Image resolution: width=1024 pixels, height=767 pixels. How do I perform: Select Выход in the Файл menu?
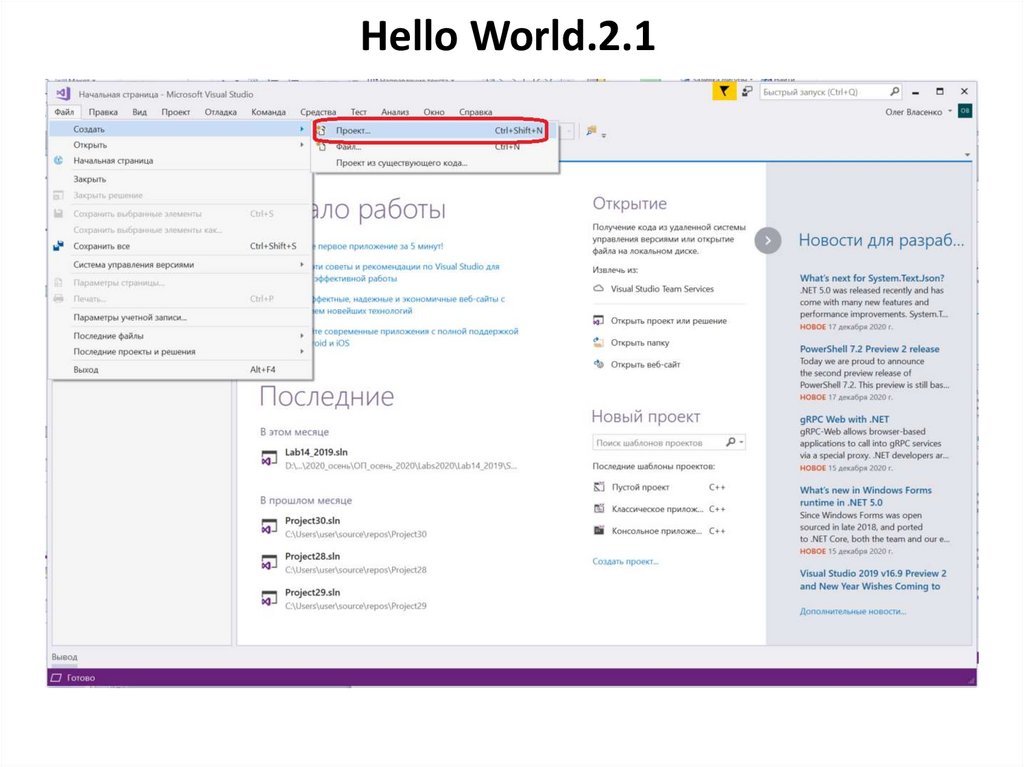pyautogui.click(x=181, y=369)
